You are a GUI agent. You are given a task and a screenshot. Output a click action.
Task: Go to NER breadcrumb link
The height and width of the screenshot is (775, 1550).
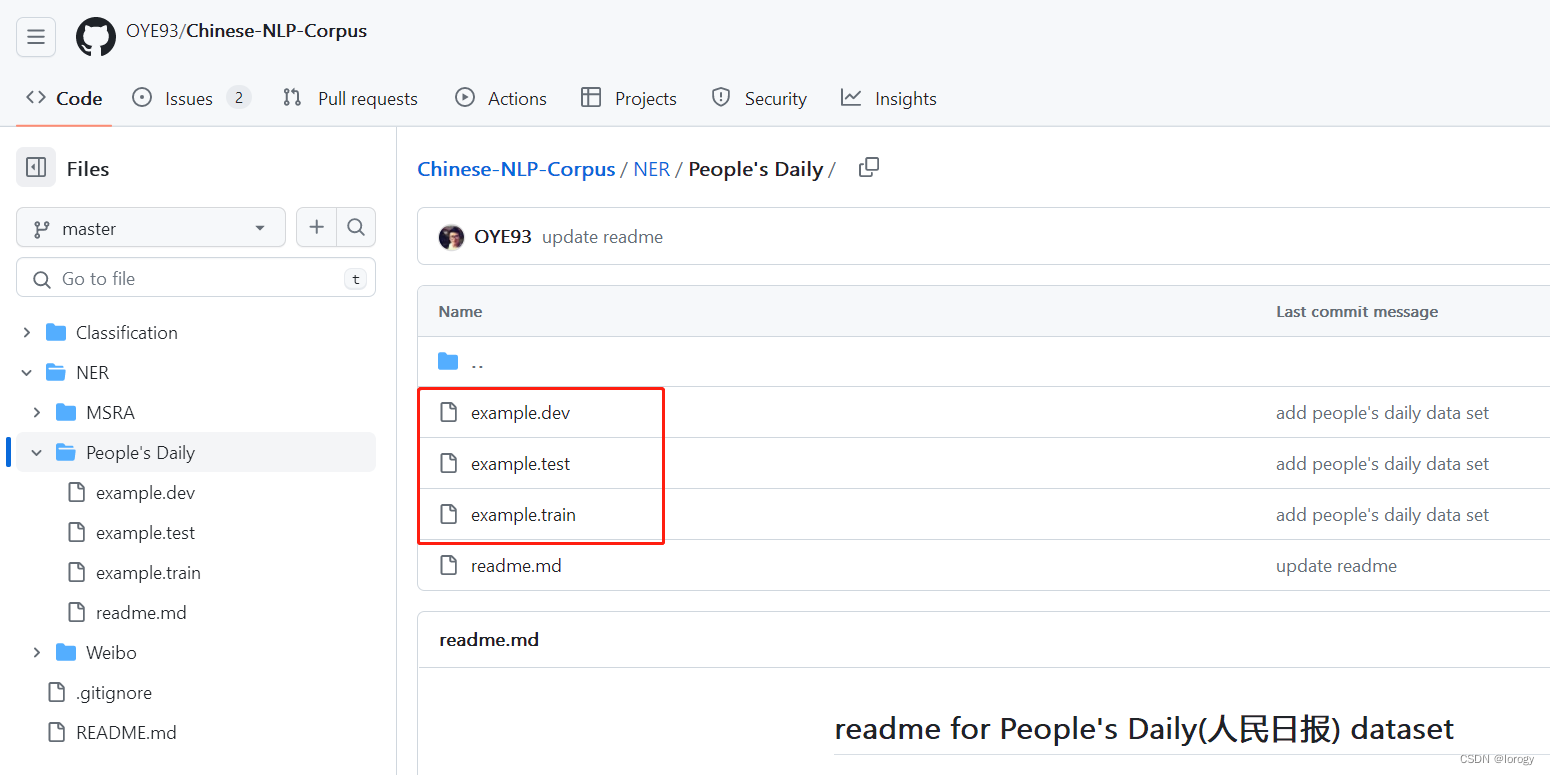[652, 169]
